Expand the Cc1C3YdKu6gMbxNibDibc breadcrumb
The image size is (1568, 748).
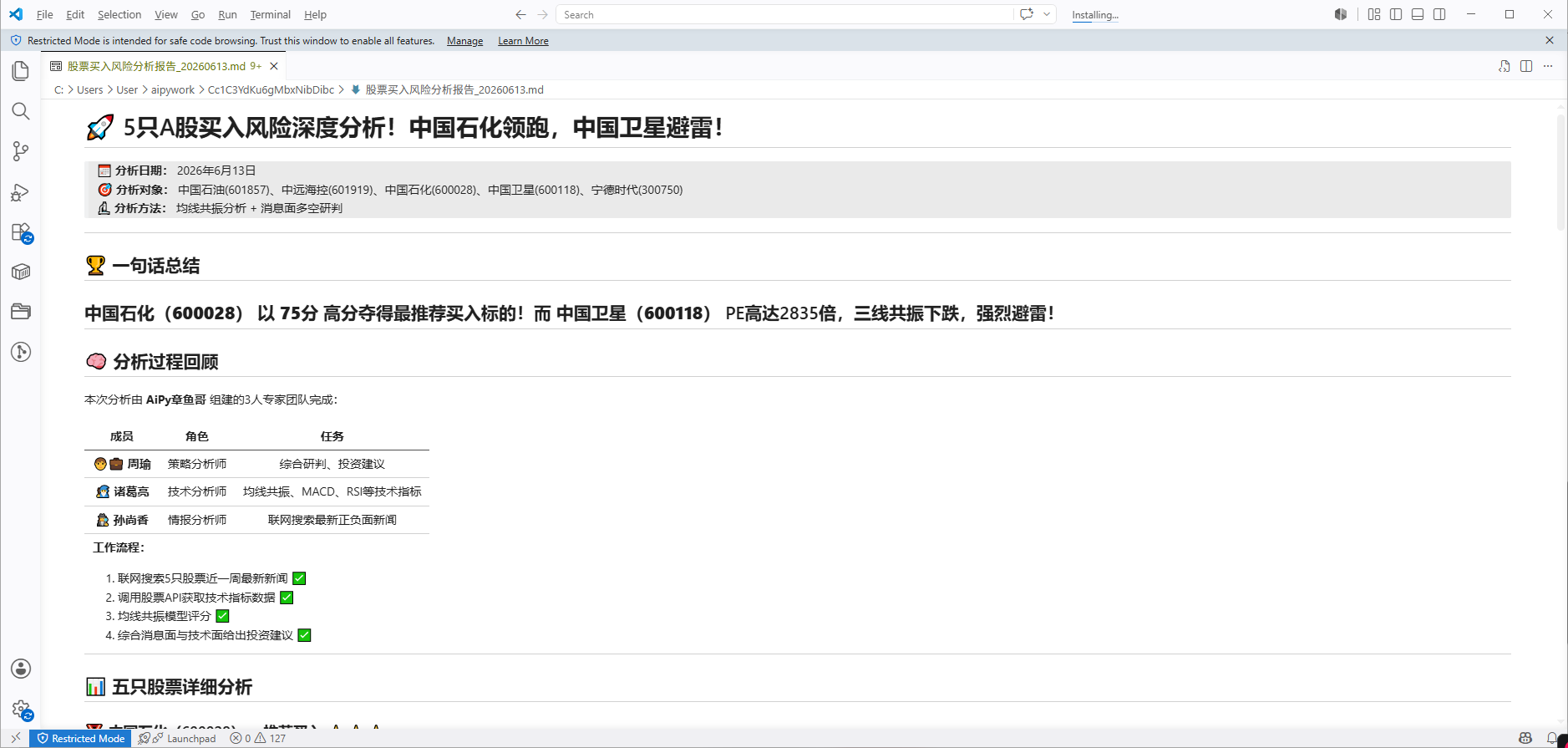tap(271, 89)
